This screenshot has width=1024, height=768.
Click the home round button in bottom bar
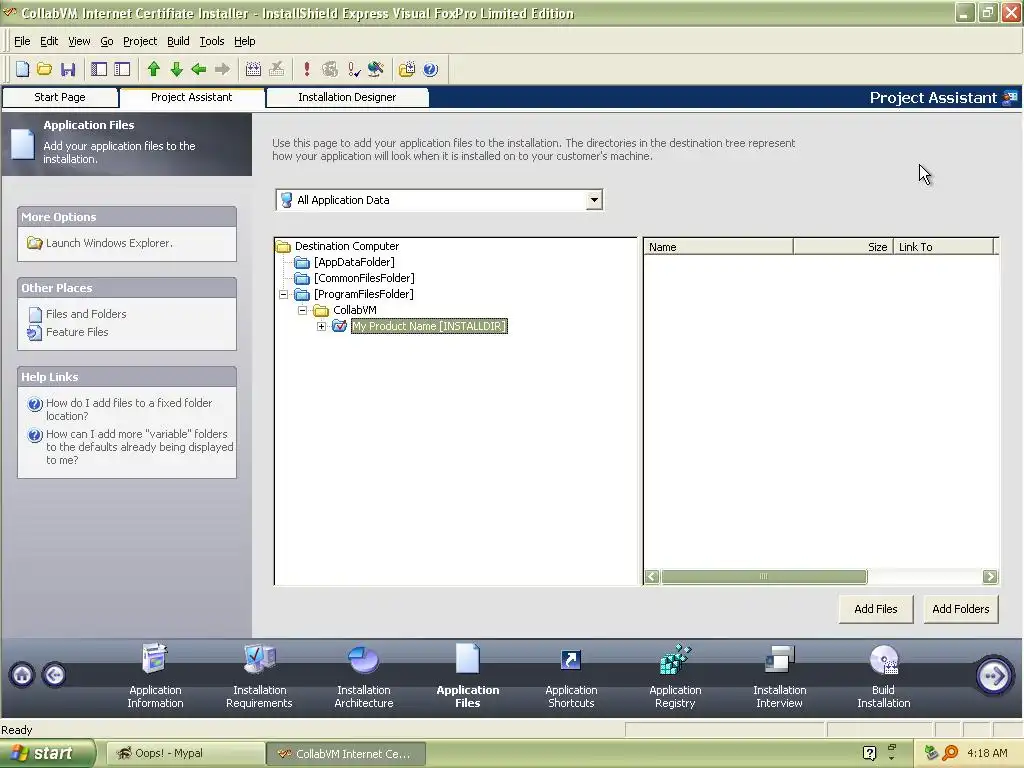point(22,675)
